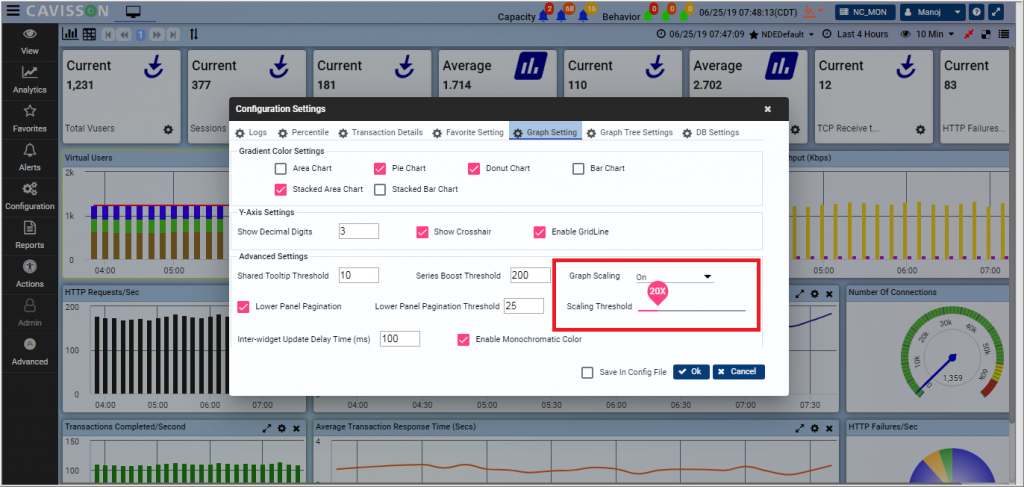This screenshot has width=1024, height=487.
Task: Click Capacity blue bell with badge 16
Action: point(584,14)
